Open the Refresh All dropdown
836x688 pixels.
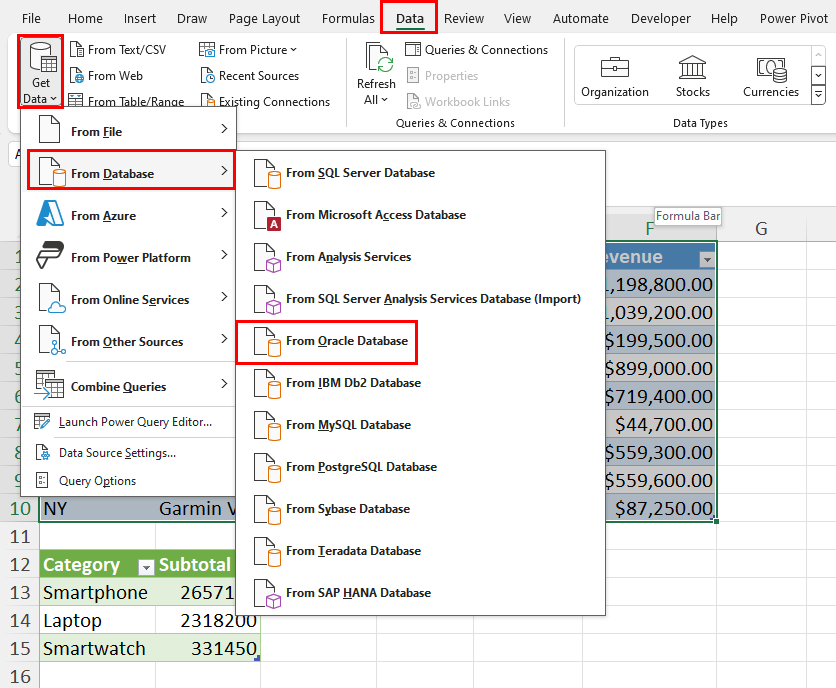376,92
